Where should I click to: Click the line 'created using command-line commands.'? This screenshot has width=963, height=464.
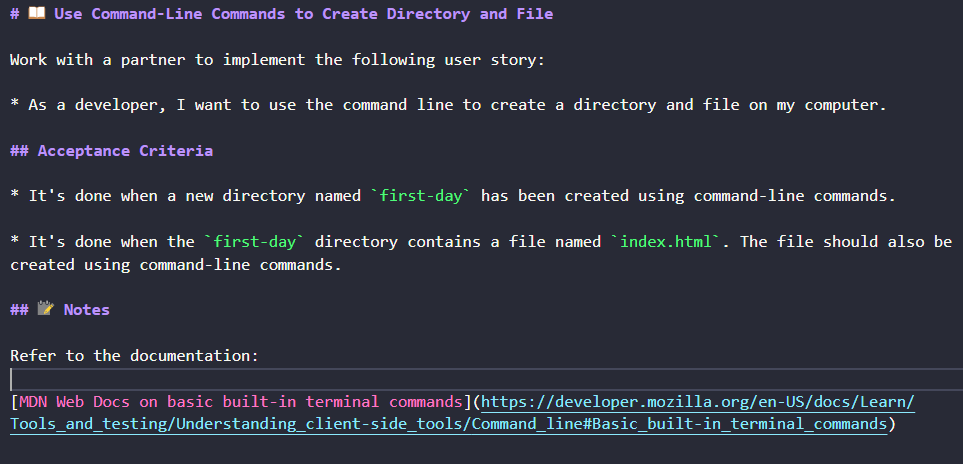[176, 265]
